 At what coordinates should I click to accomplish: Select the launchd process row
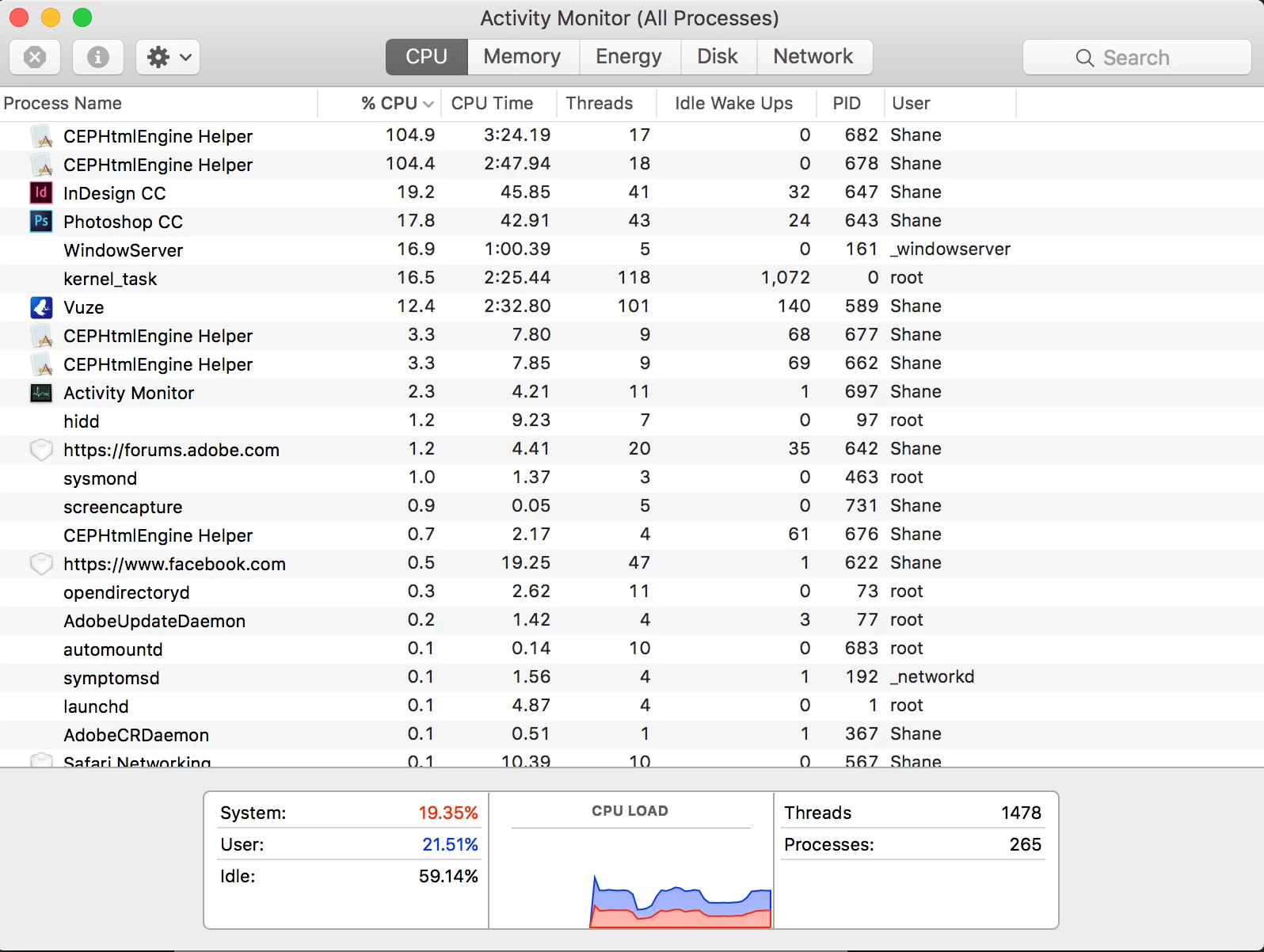pyautogui.click(x=632, y=706)
